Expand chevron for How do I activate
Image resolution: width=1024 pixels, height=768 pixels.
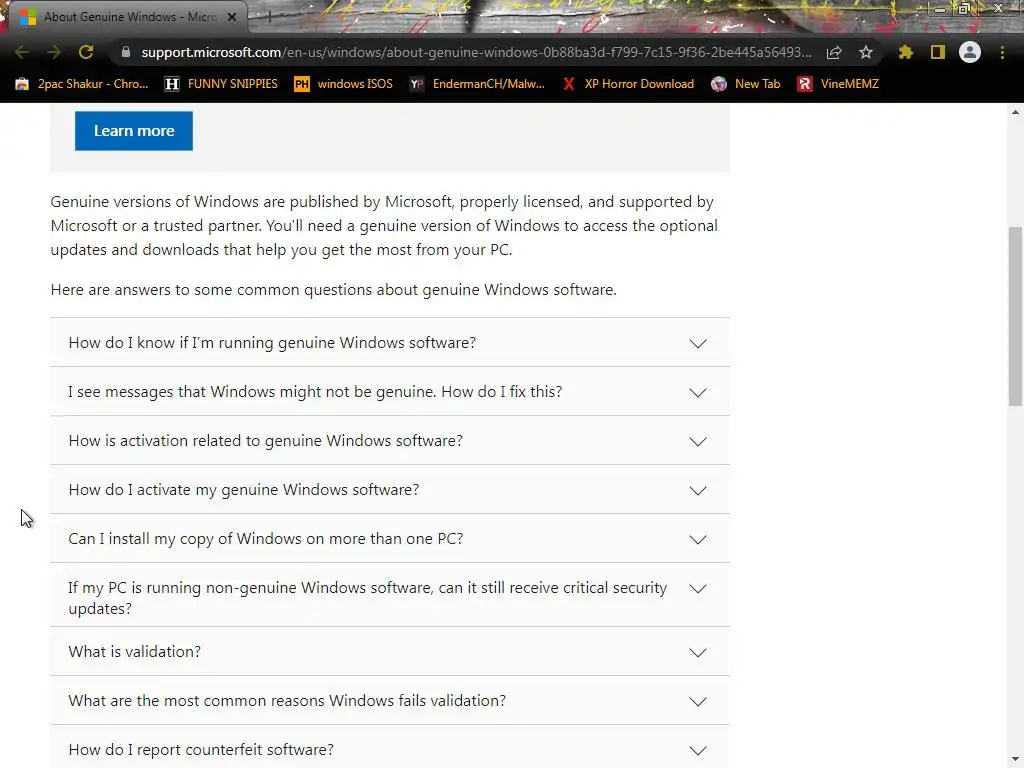698,490
